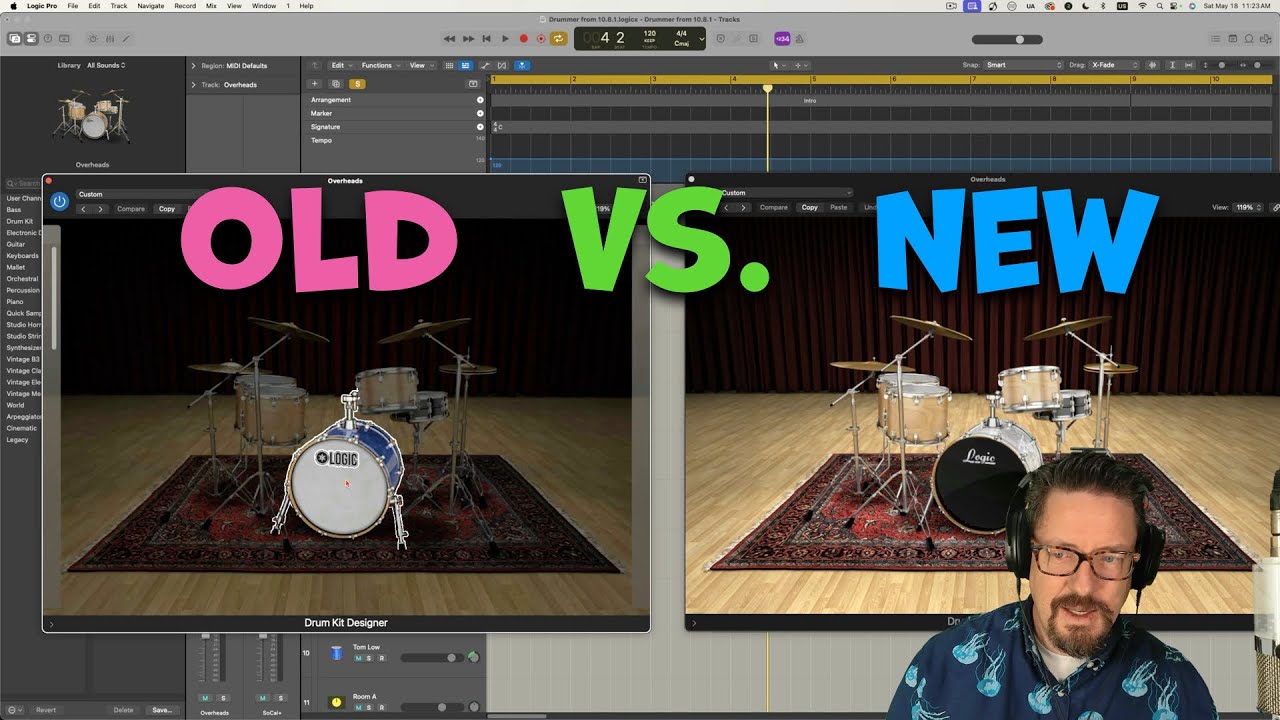Toggle the Inspector button in control bar

tap(31, 39)
